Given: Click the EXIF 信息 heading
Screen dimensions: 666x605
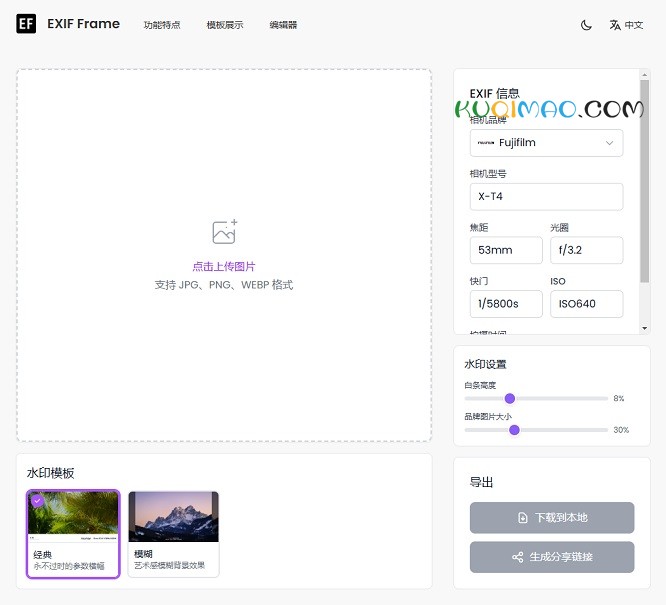Looking at the screenshot, I should click(x=494, y=93).
